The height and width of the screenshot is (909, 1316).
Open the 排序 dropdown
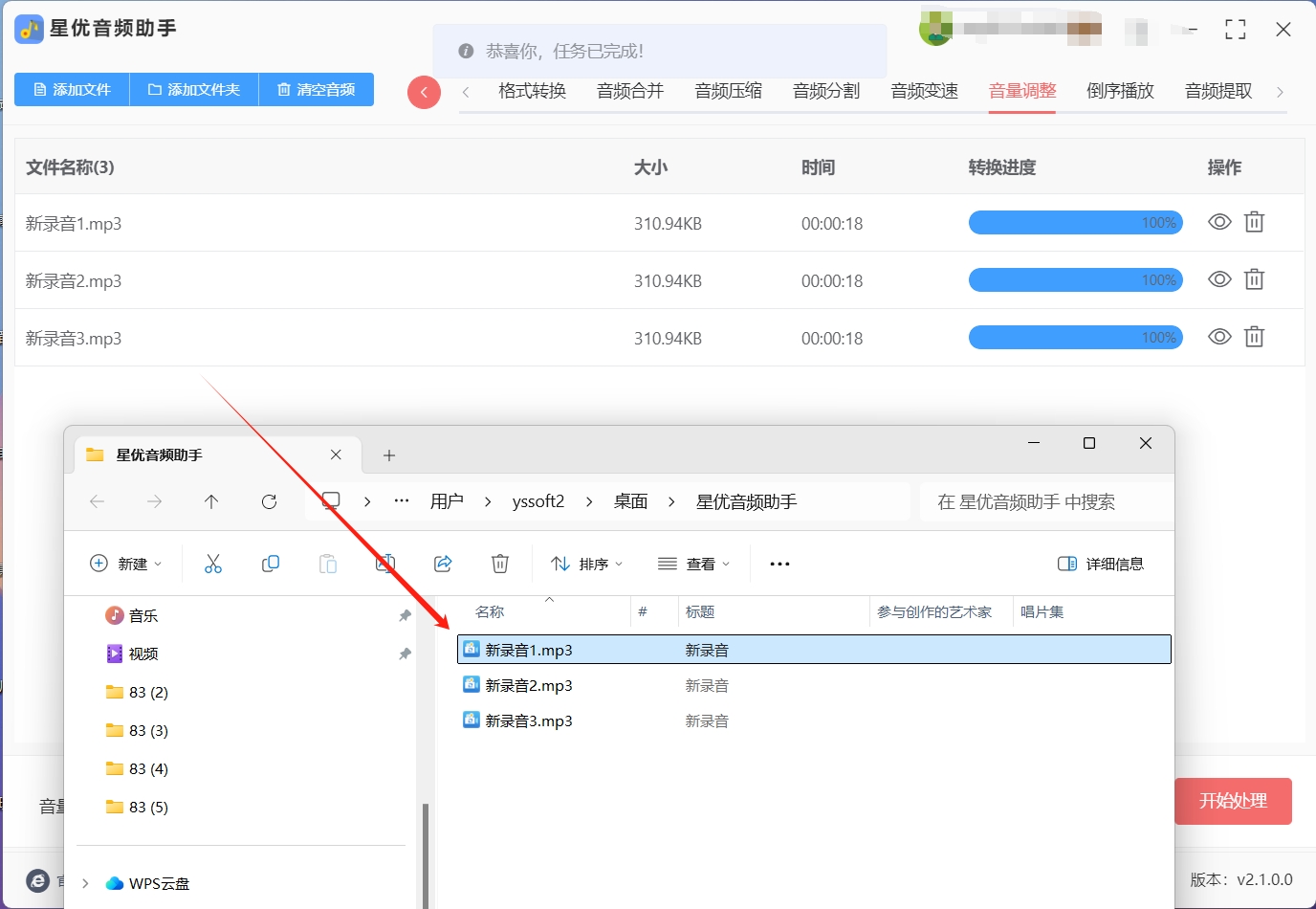(x=587, y=564)
